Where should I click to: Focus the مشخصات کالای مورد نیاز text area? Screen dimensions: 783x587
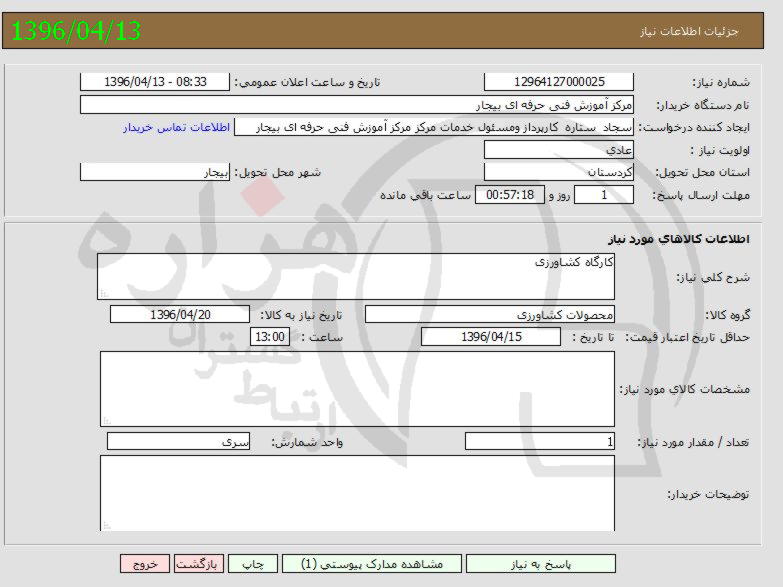point(357,389)
